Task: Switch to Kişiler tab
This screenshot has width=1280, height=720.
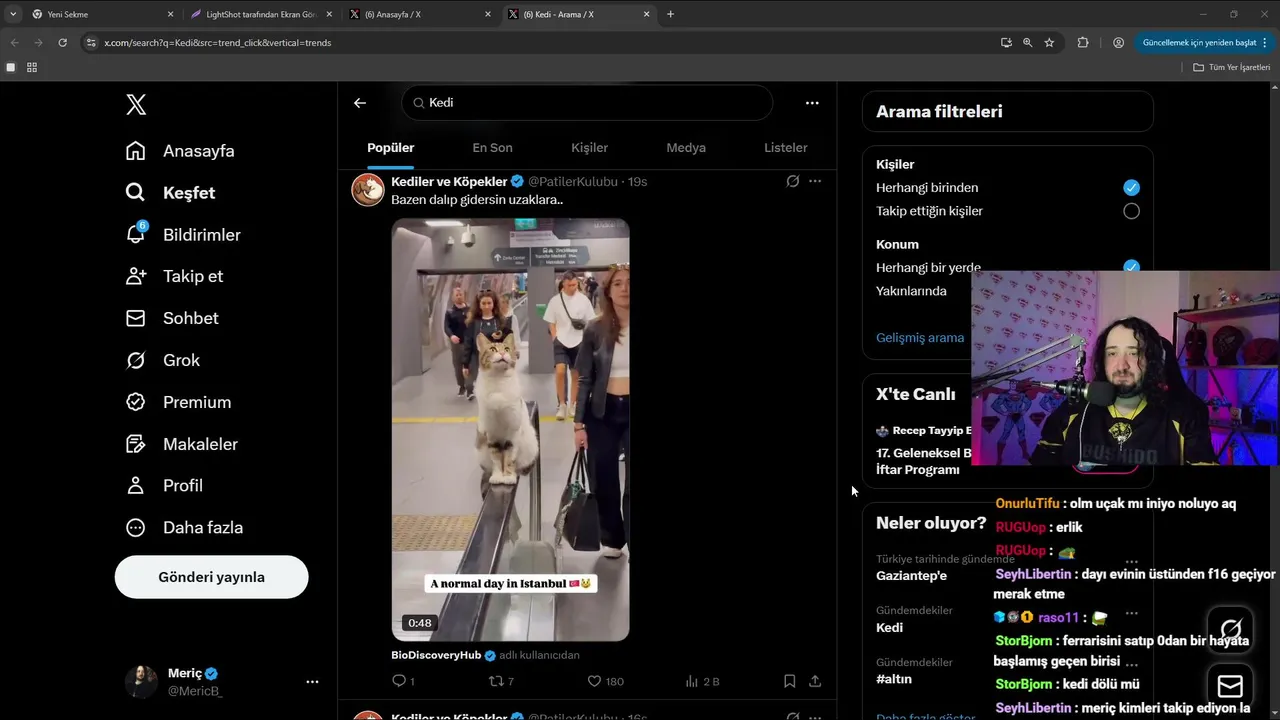Action: [589, 148]
